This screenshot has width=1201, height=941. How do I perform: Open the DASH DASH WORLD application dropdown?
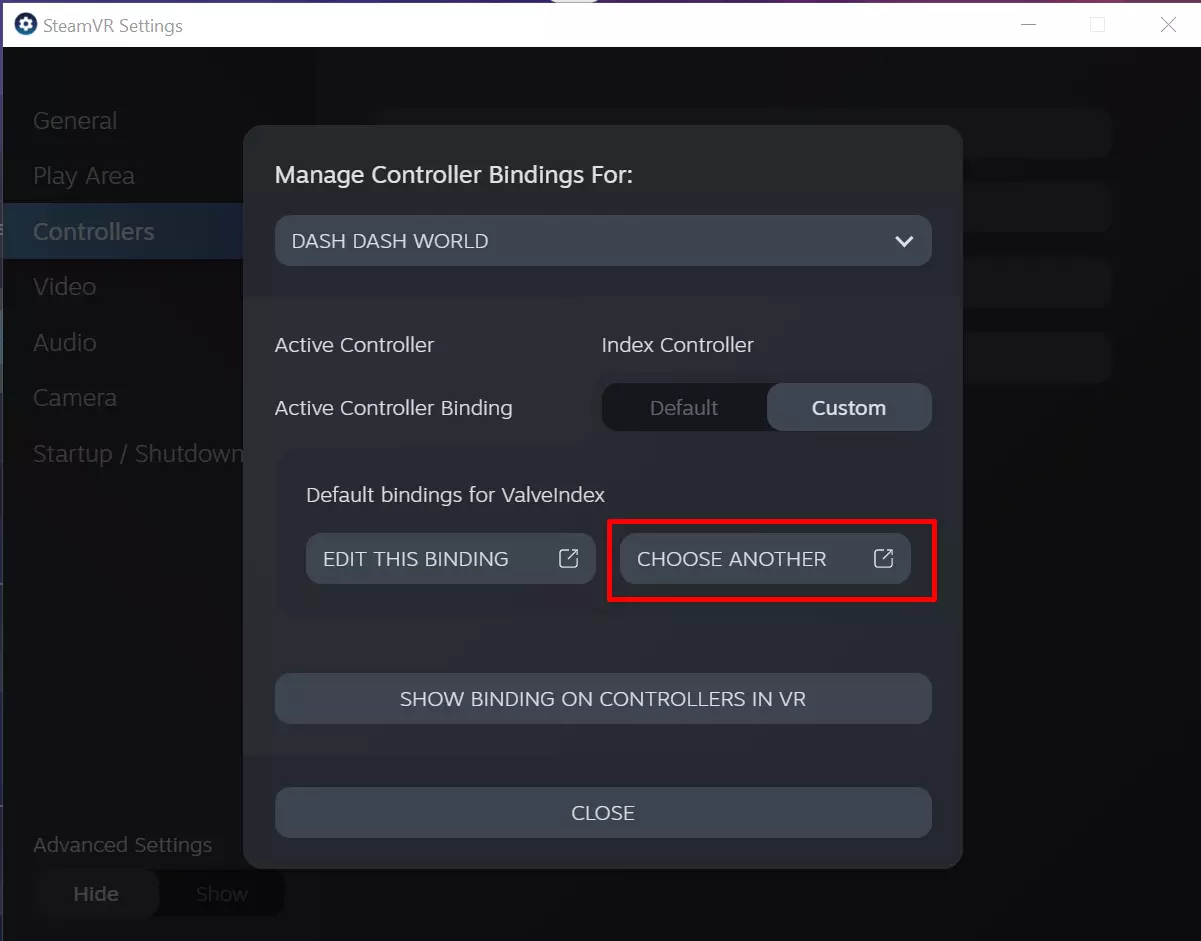pyautogui.click(x=603, y=241)
